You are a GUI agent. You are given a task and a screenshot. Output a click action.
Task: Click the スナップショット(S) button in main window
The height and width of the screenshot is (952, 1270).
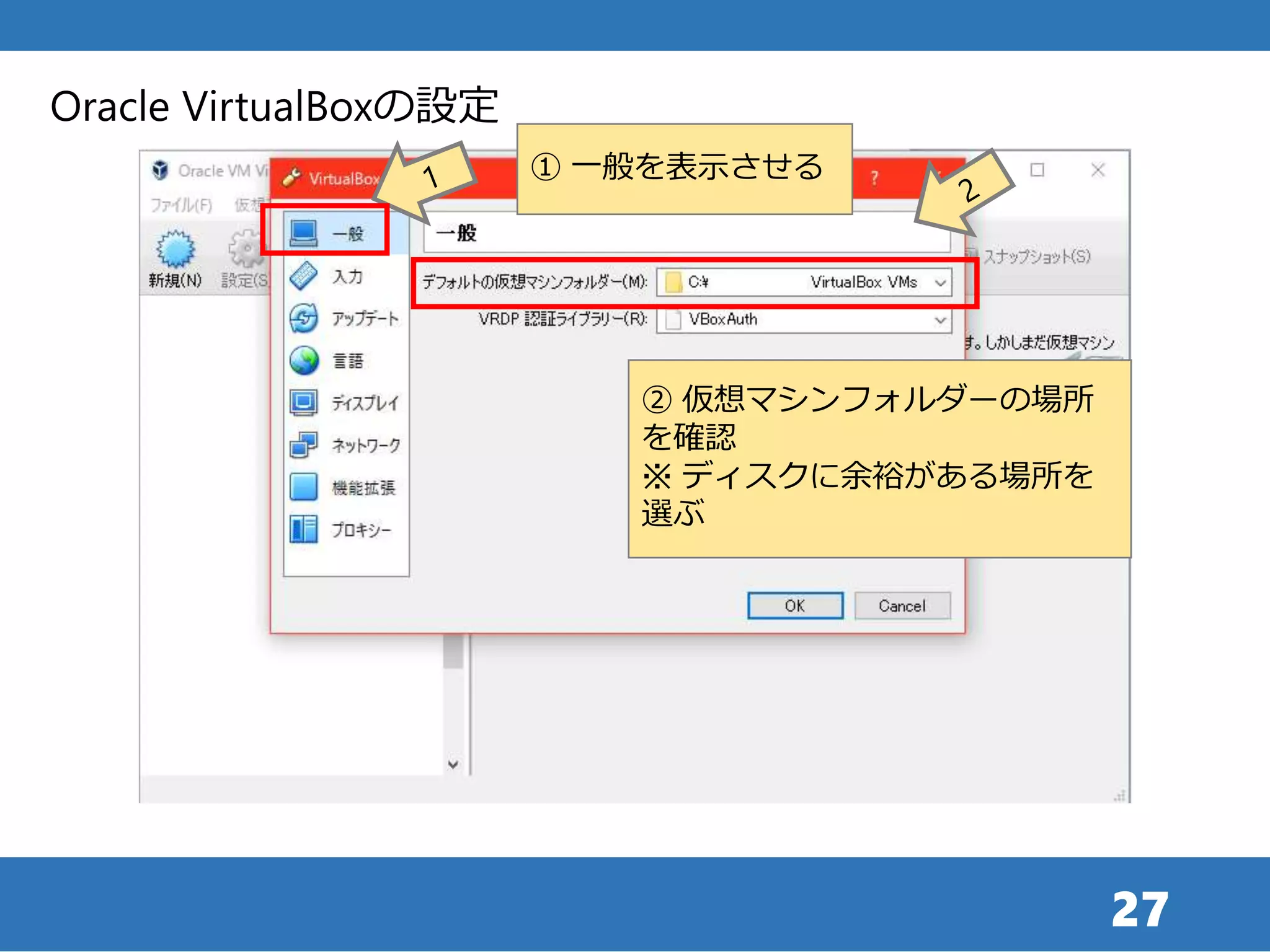point(1029,256)
